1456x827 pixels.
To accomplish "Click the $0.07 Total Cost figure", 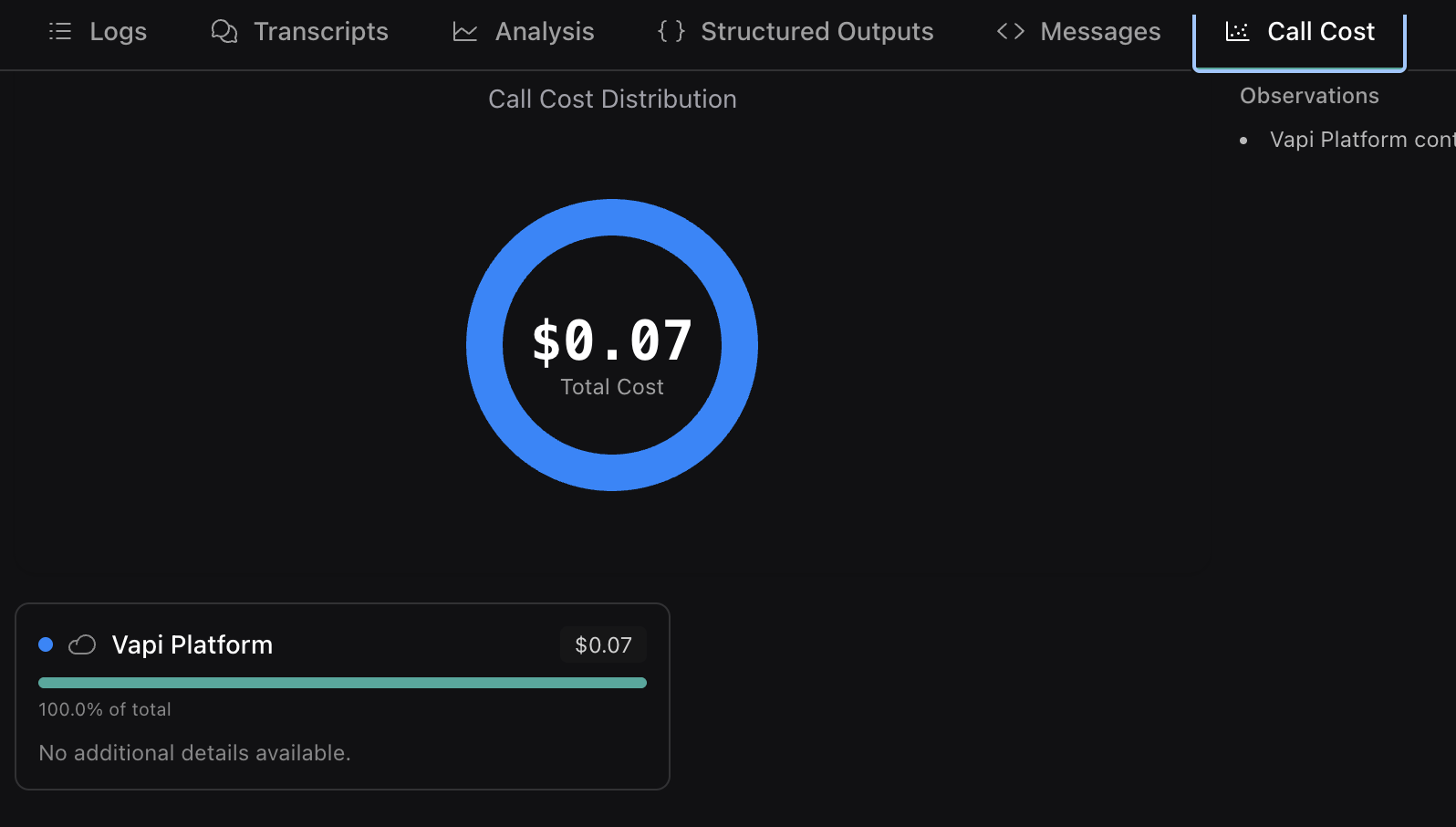I will (x=612, y=341).
